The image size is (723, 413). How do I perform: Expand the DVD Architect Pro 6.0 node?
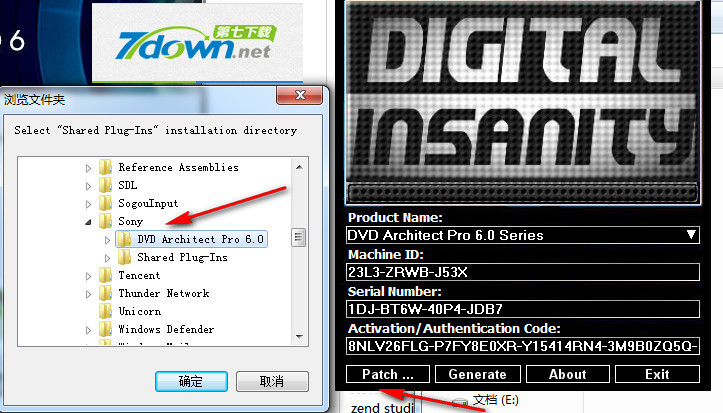click(107, 240)
